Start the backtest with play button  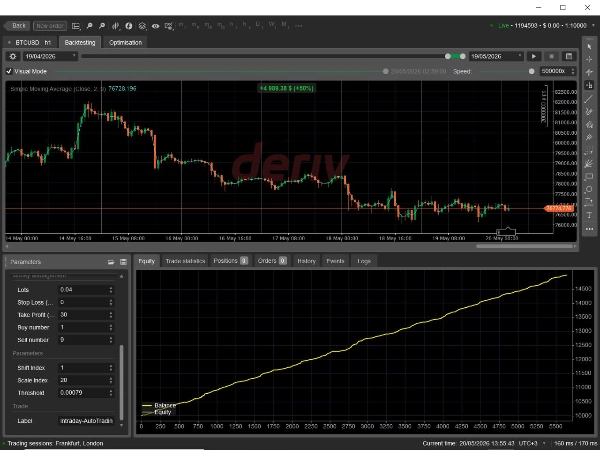click(534, 56)
